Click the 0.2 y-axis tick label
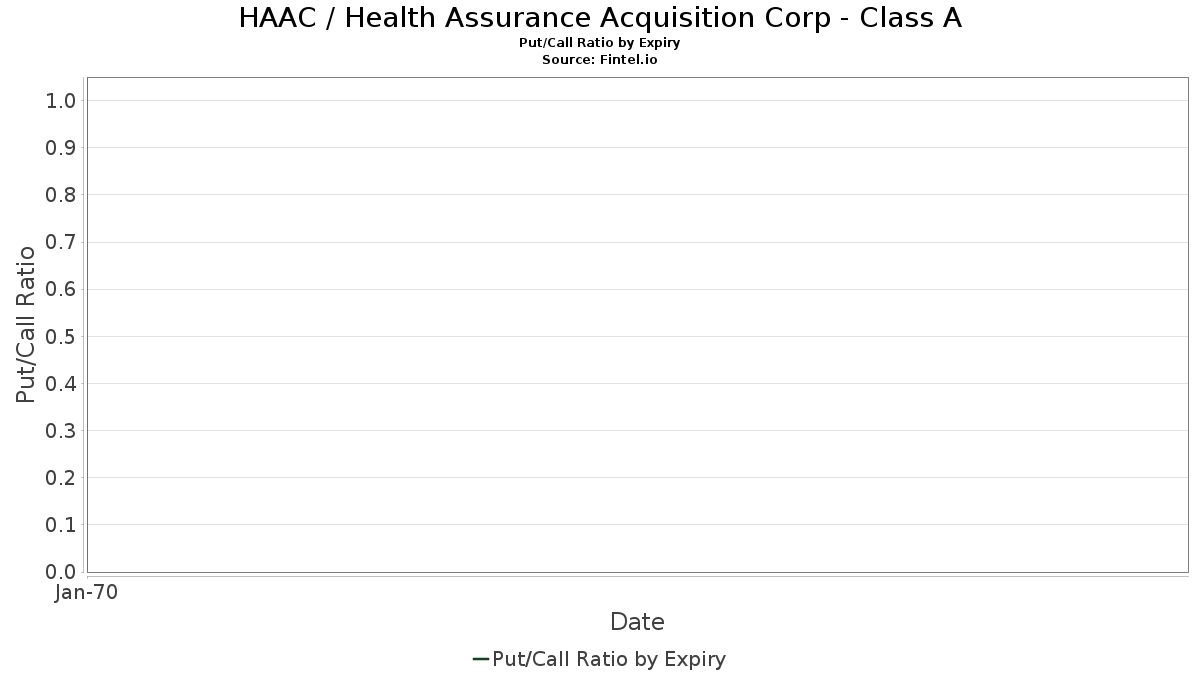 click(61, 478)
